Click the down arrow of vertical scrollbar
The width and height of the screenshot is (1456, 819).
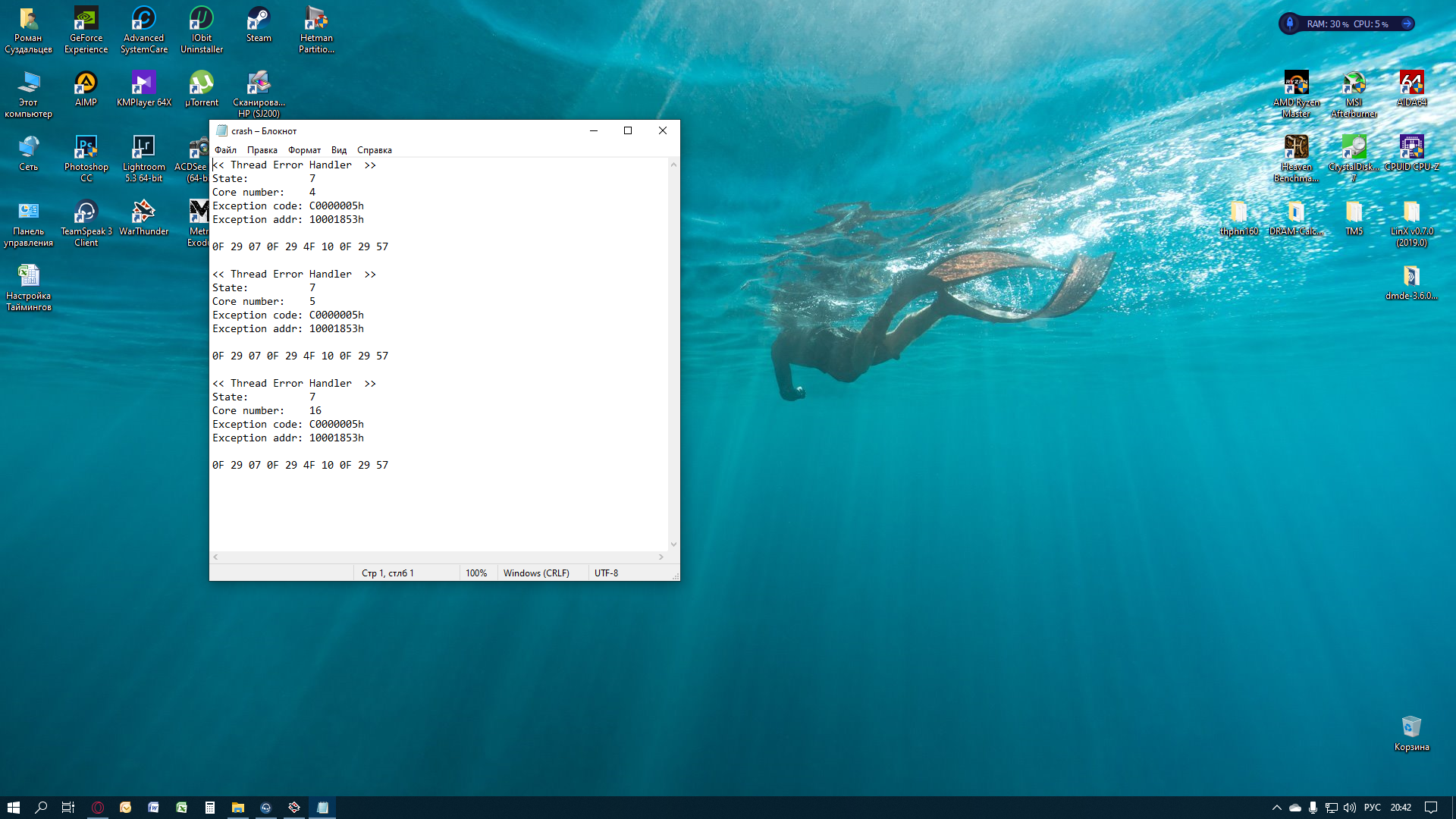point(673,544)
